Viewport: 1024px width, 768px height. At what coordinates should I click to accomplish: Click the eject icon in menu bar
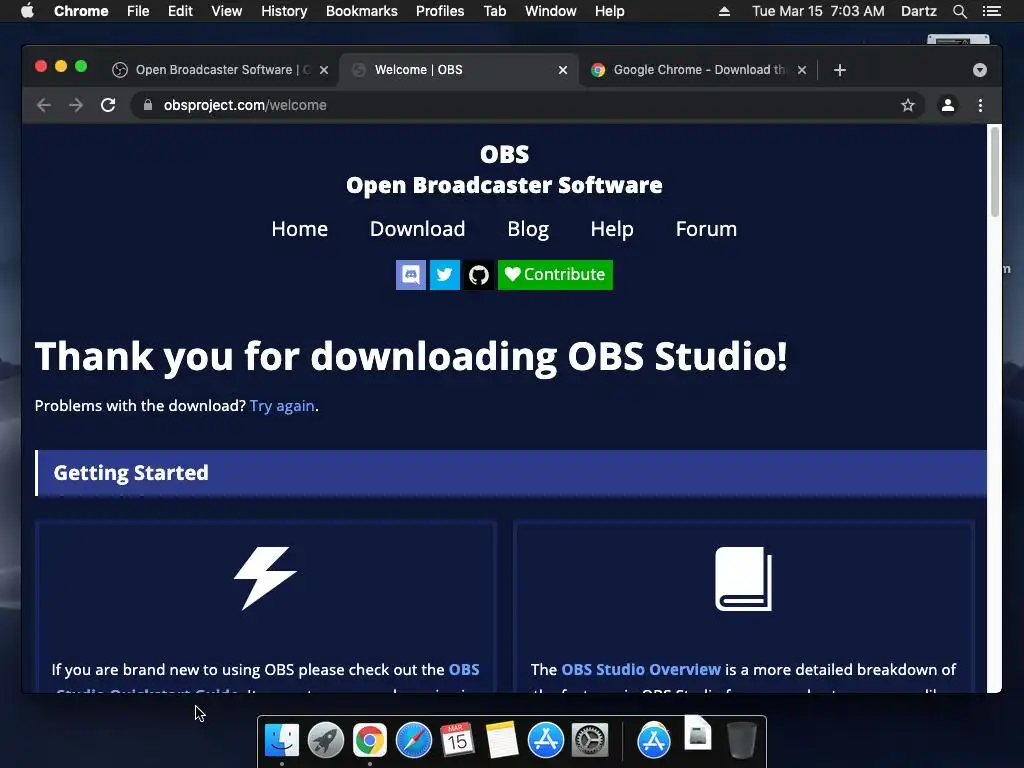click(724, 11)
